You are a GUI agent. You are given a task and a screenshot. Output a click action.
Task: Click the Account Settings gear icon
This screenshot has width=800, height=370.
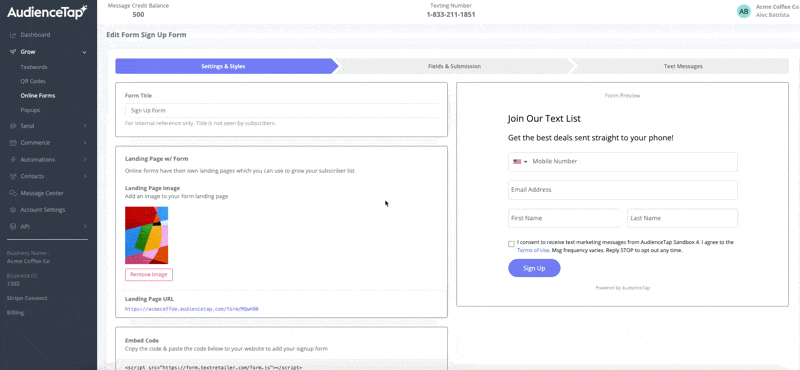(13, 210)
